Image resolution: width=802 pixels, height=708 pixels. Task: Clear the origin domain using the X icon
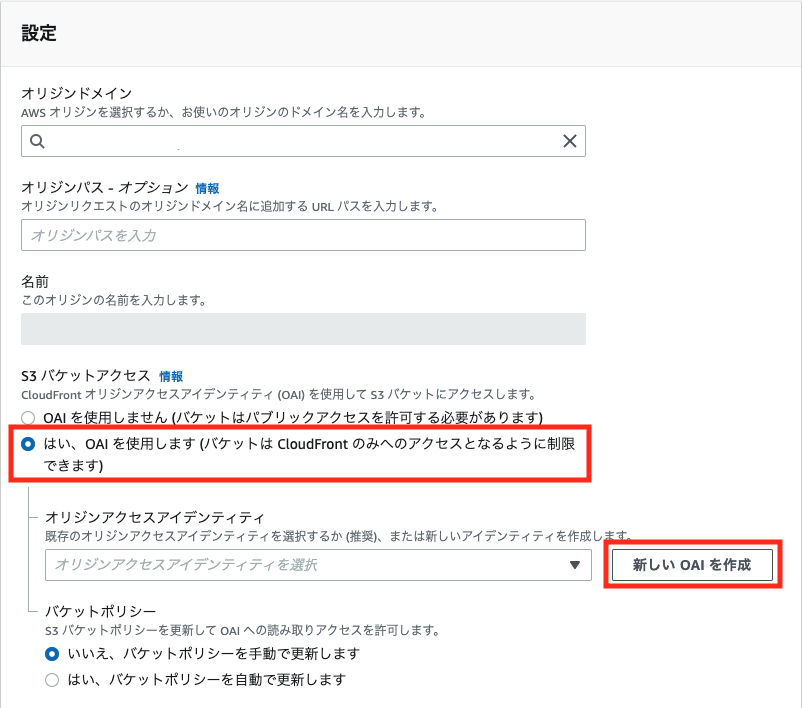[570, 141]
